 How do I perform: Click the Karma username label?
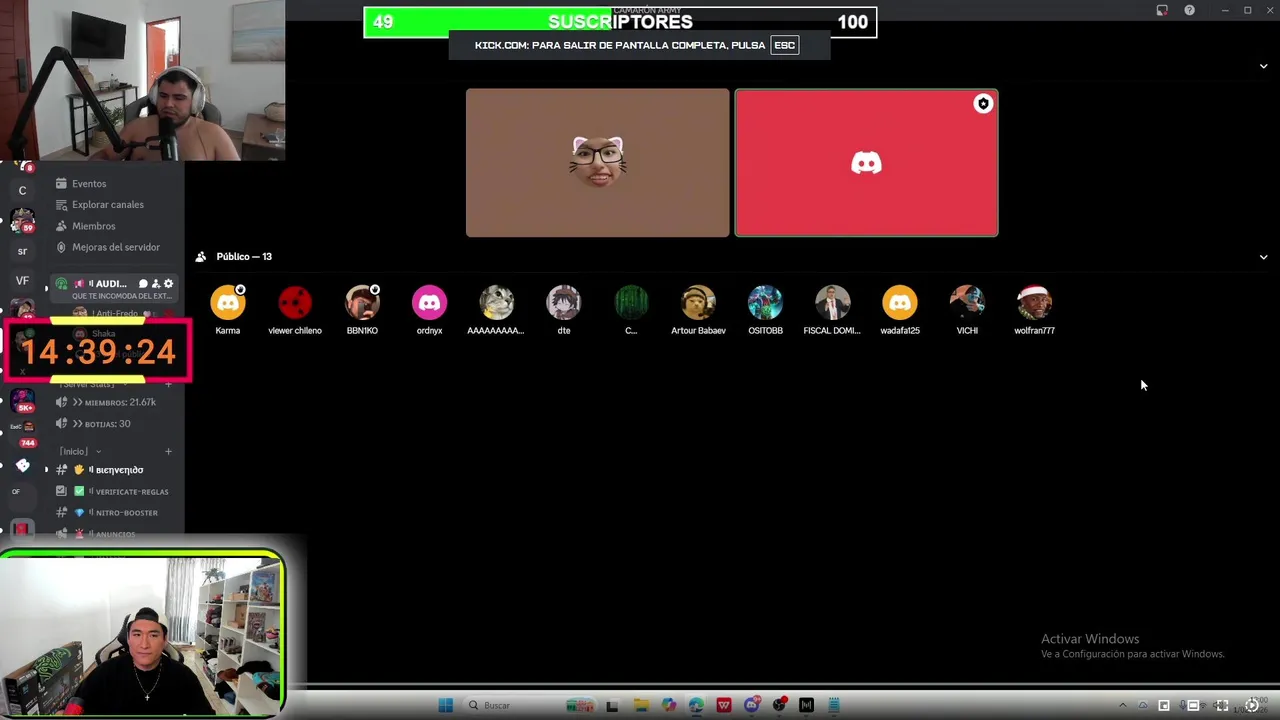click(x=228, y=331)
